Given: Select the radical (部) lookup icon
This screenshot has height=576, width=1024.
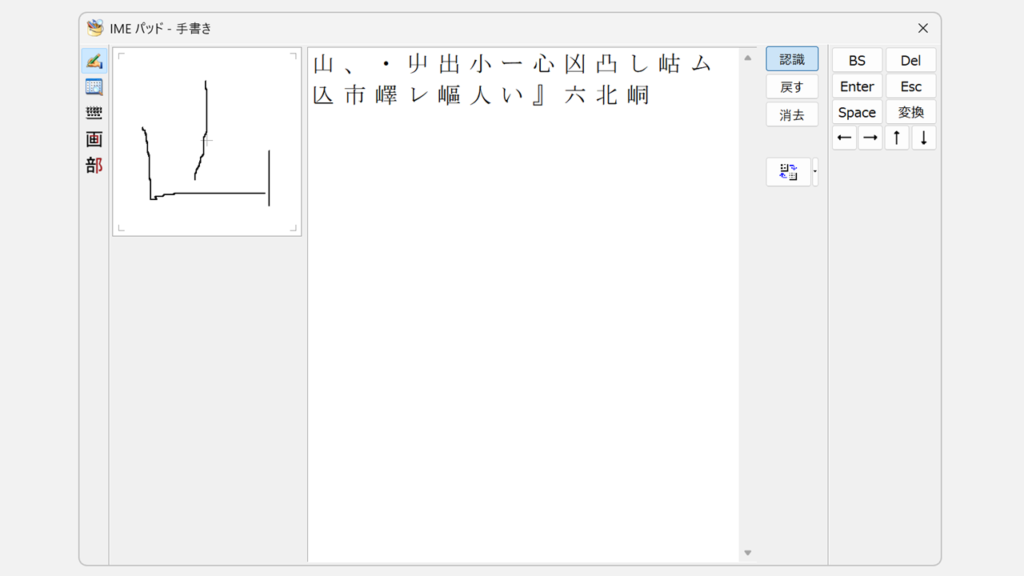Looking at the screenshot, I should (94, 165).
